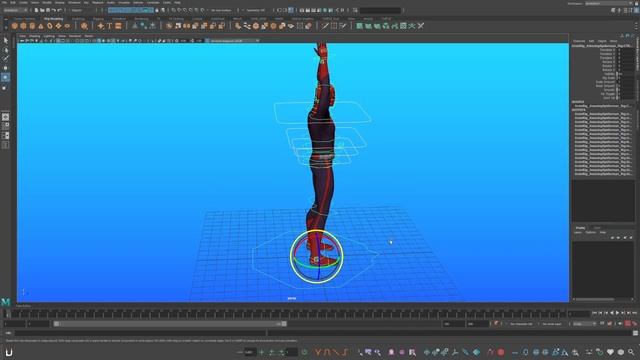Click the SVG tool shelf icon

pos(118,26)
